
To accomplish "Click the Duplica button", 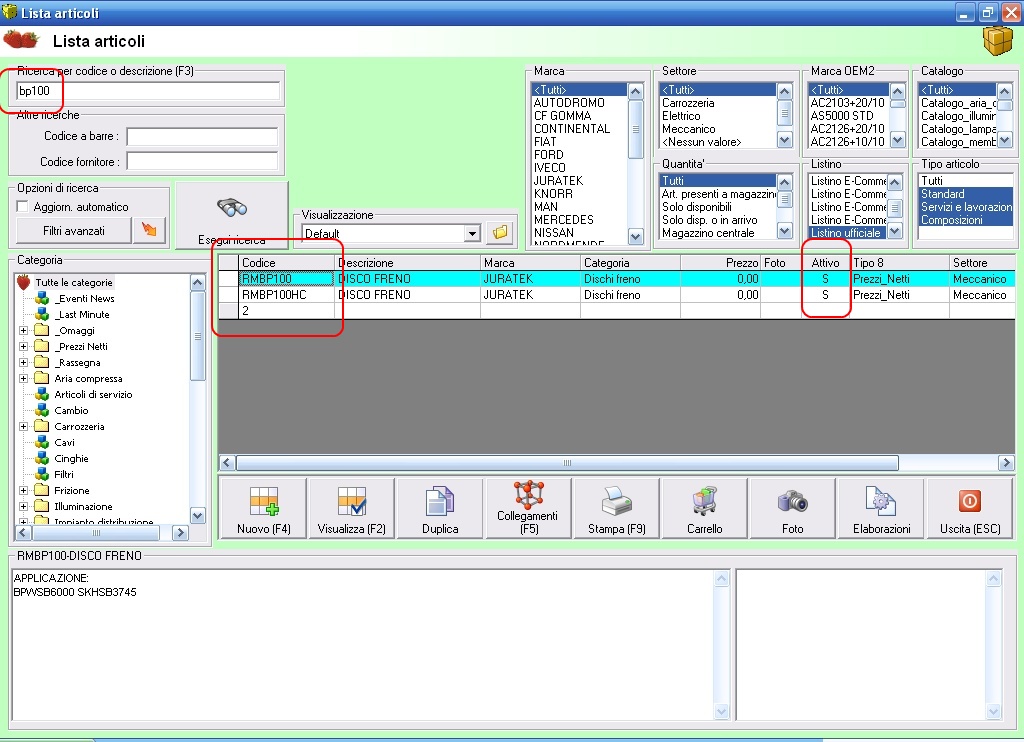I will 440,509.
